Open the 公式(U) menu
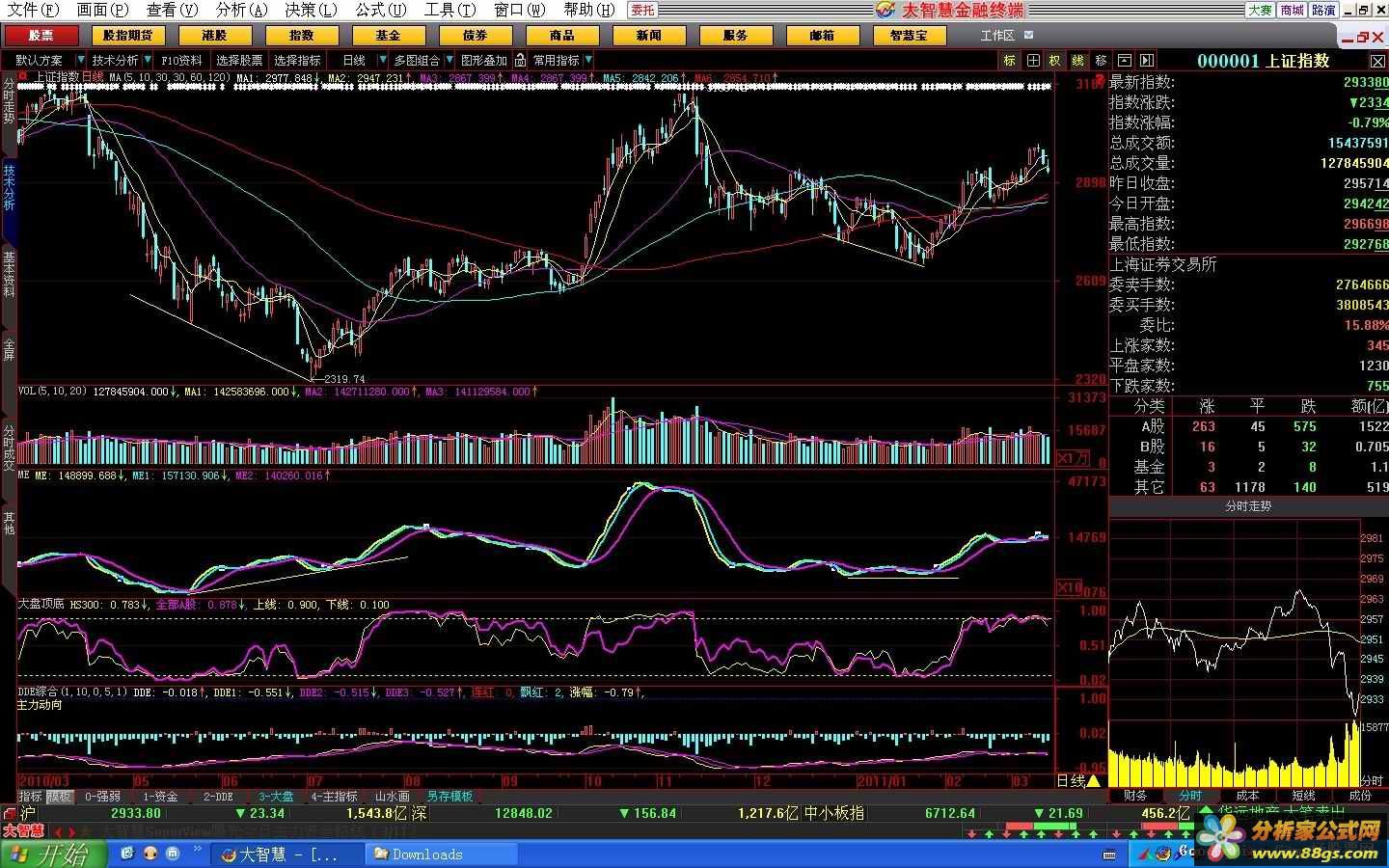The width and height of the screenshot is (1389, 868). pos(380,10)
